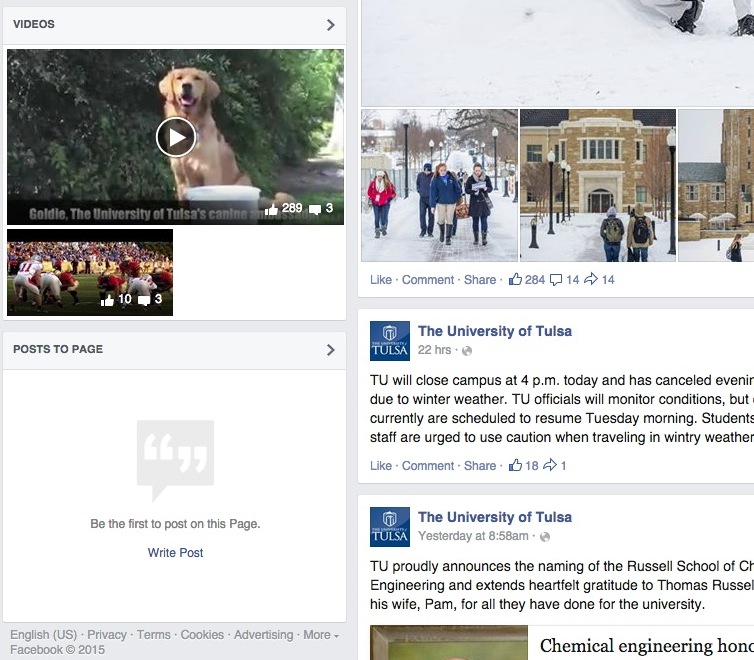Click the Yesterday at 8:58am timestamp
The width and height of the screenshot is (754, 660).
[473, 536]
